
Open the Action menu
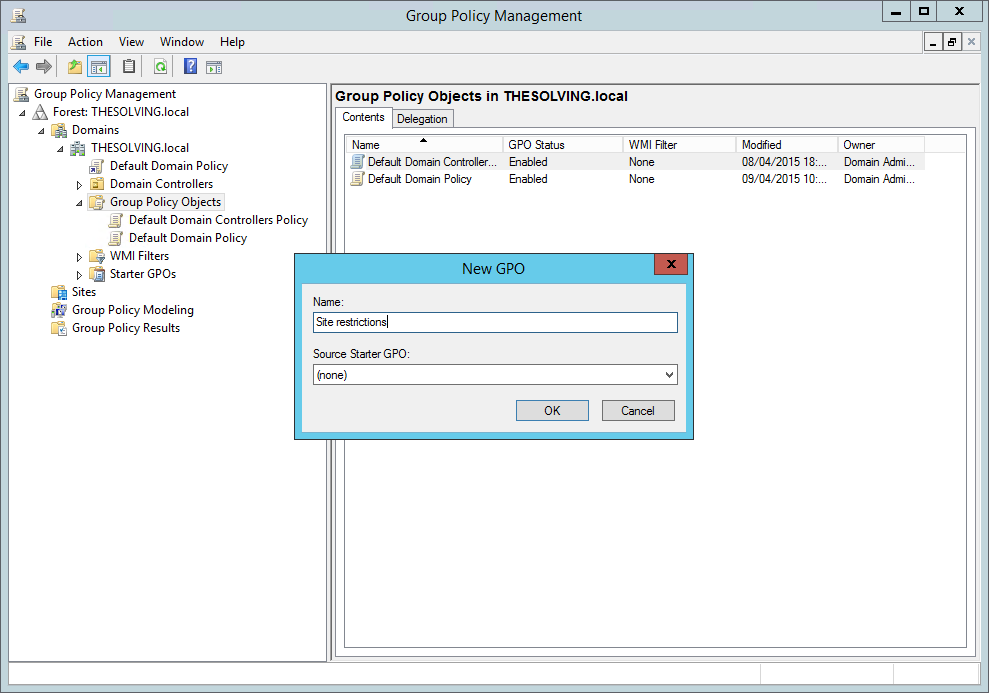point(85,42)
